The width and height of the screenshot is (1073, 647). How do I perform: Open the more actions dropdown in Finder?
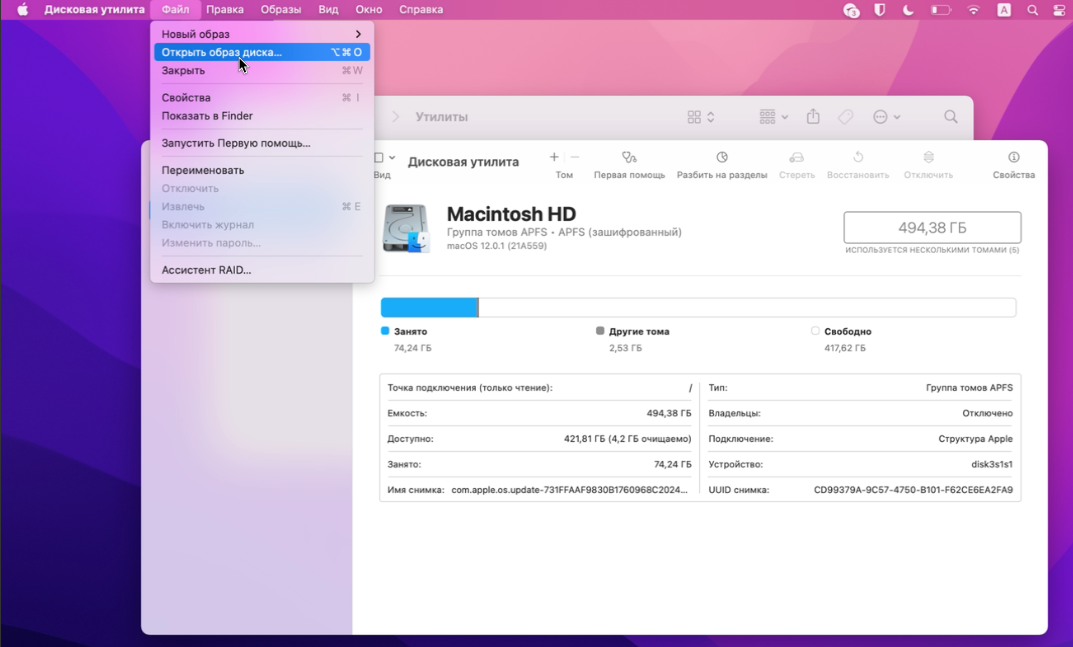[x=886, y=117]
